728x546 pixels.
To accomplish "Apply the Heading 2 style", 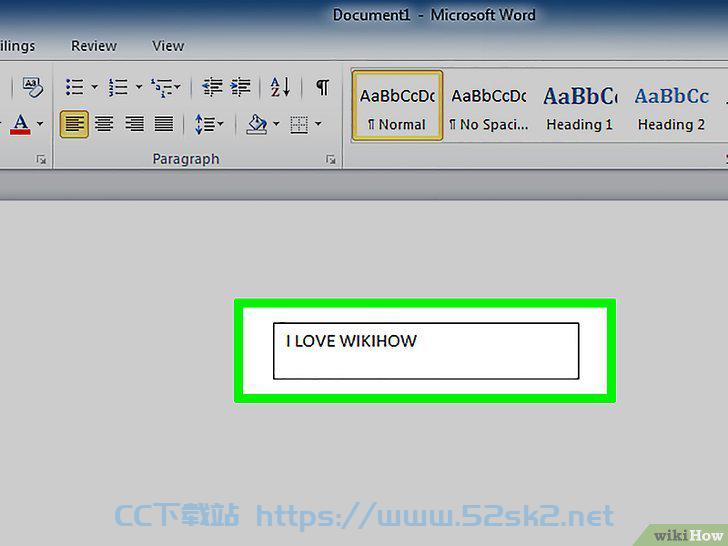I will point(671,106).
